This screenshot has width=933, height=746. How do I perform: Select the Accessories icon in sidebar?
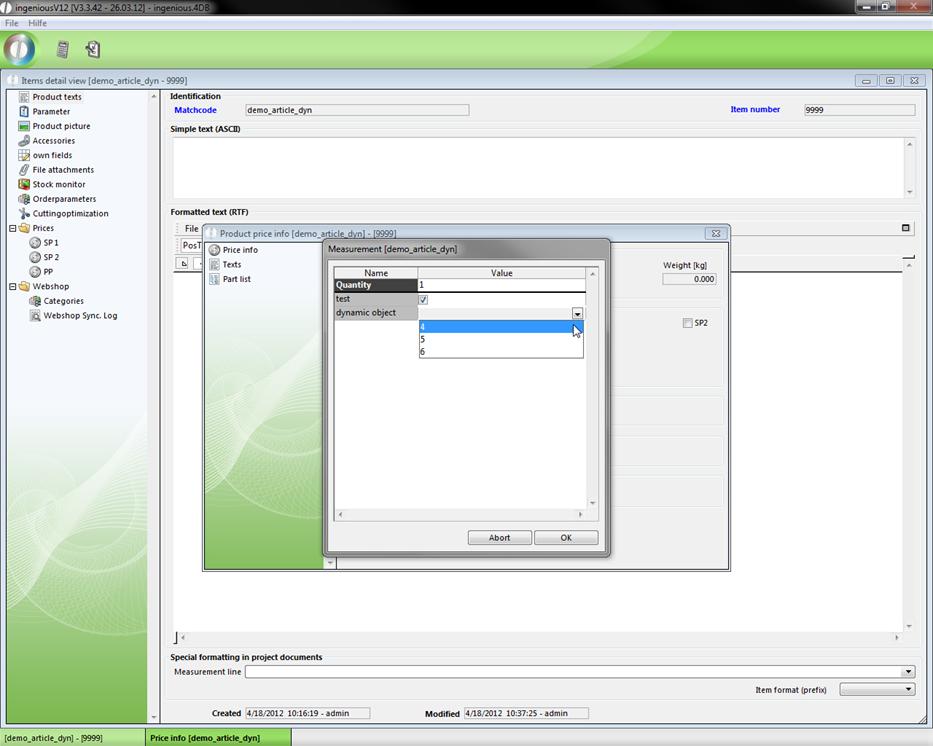click(x=24, y=141)
